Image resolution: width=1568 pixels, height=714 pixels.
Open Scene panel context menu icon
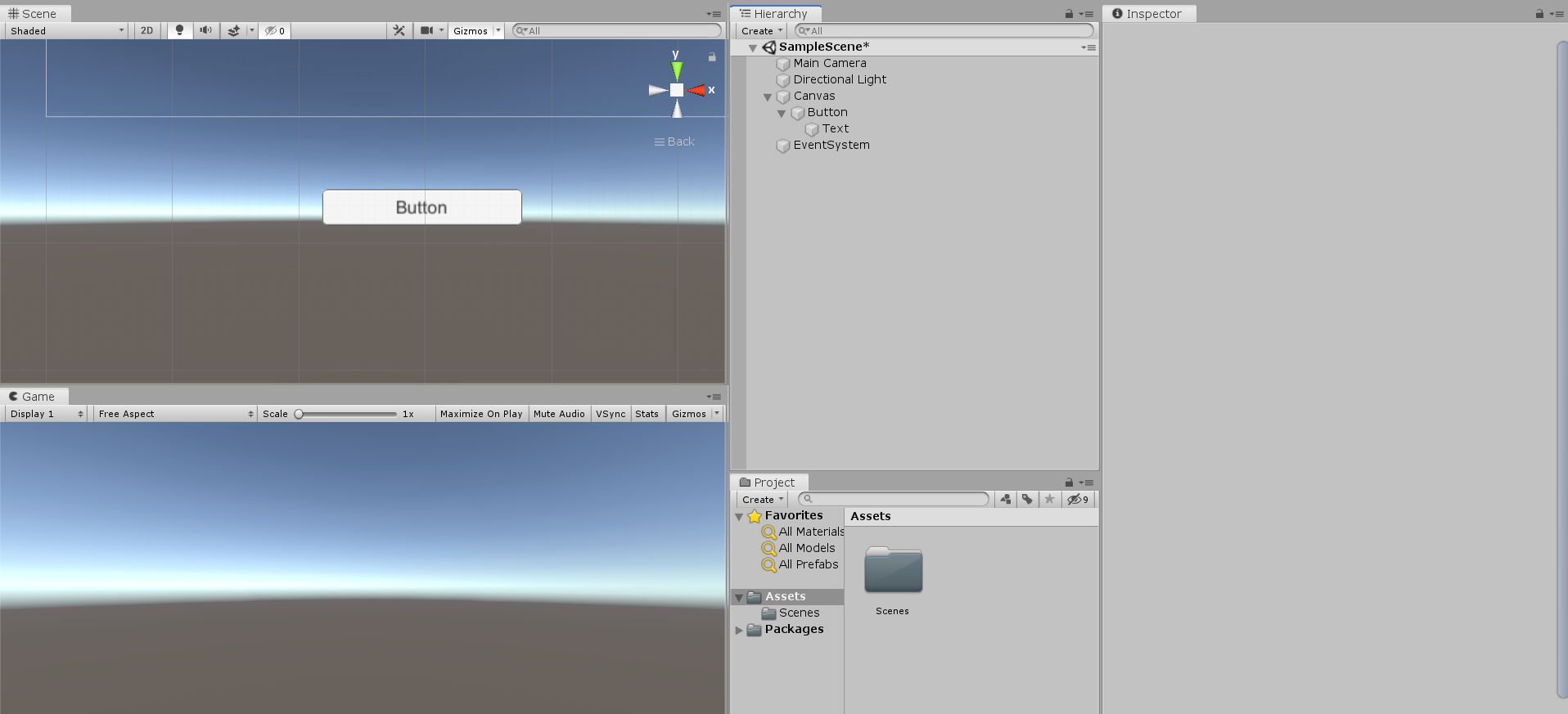(714, 14)
